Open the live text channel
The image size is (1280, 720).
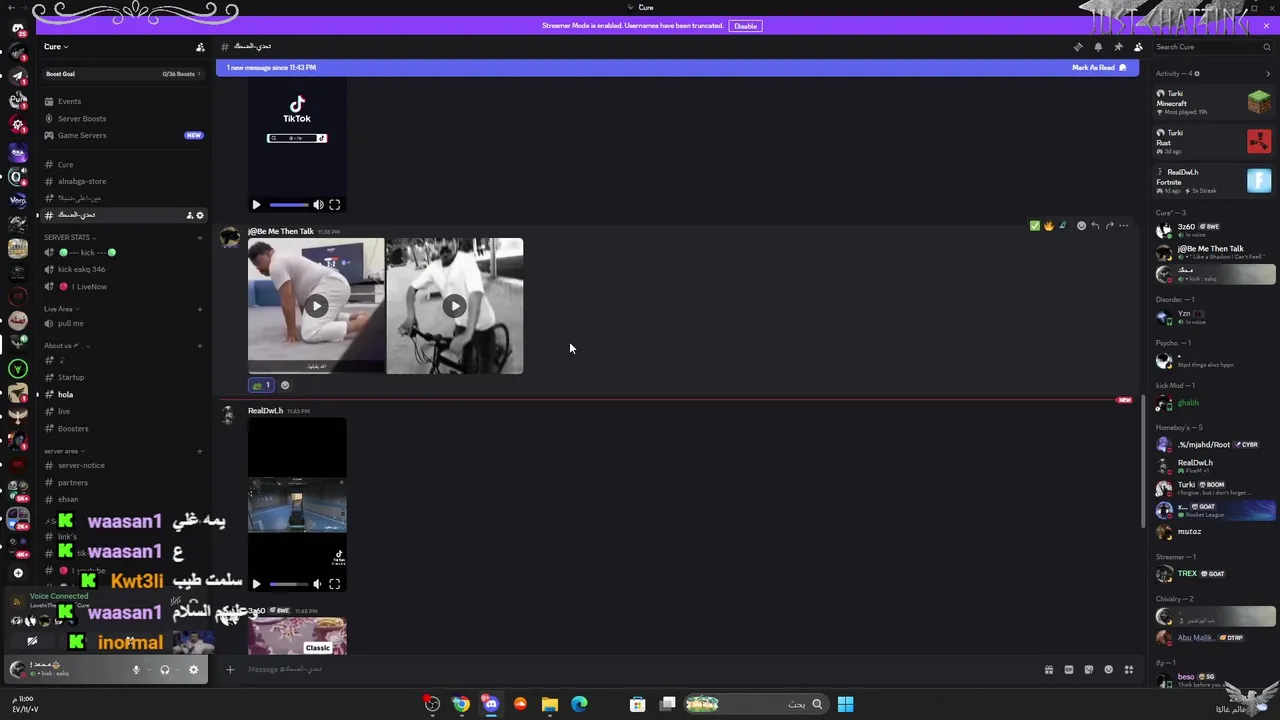click(x=64, y=411)
